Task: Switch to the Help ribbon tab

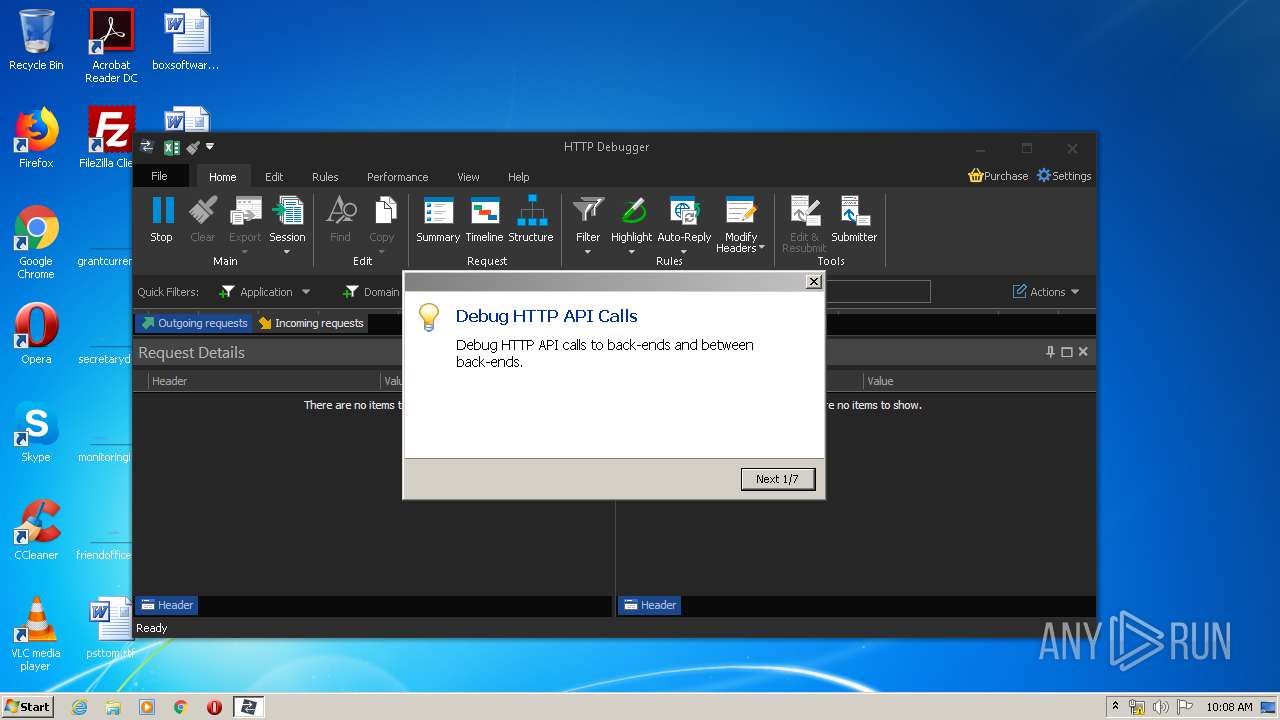Action: [x=518, y=177]
